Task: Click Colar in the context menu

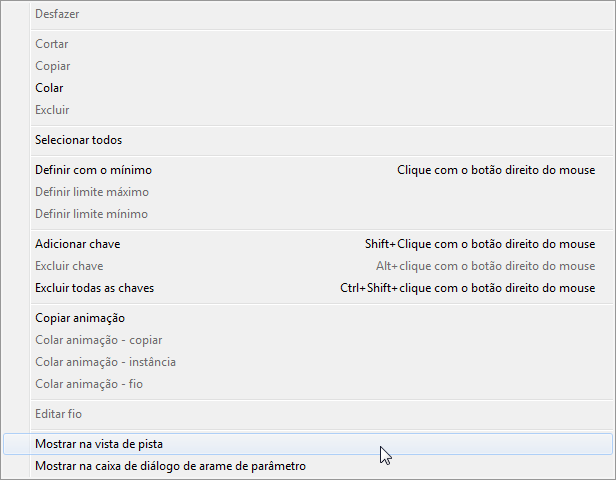Action: click(49, 88)
